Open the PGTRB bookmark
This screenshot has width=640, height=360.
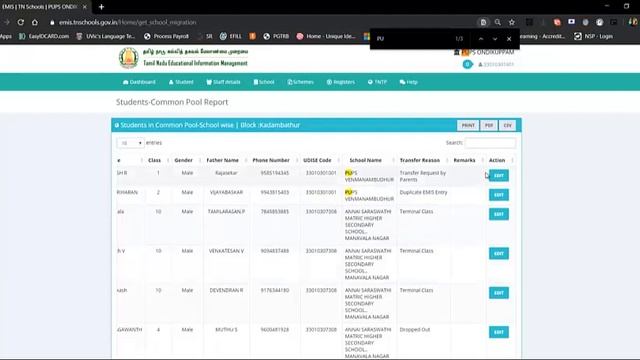coord(276,36)
